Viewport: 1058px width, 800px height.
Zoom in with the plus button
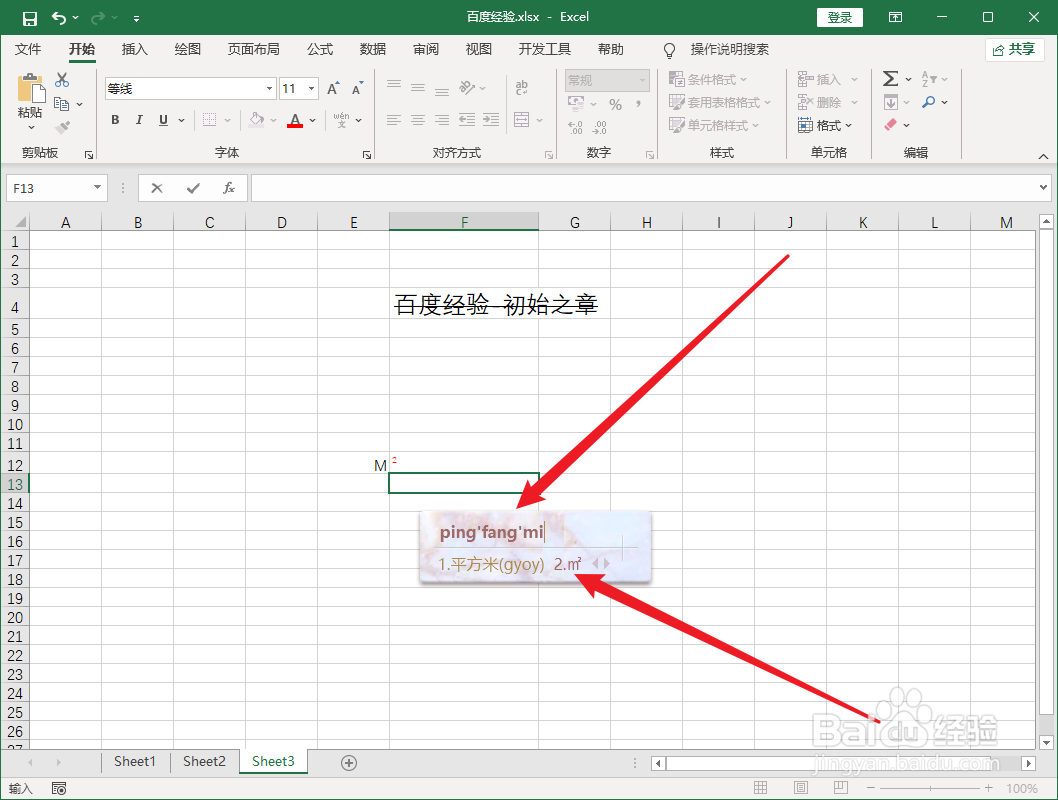[x=989, y=788]
